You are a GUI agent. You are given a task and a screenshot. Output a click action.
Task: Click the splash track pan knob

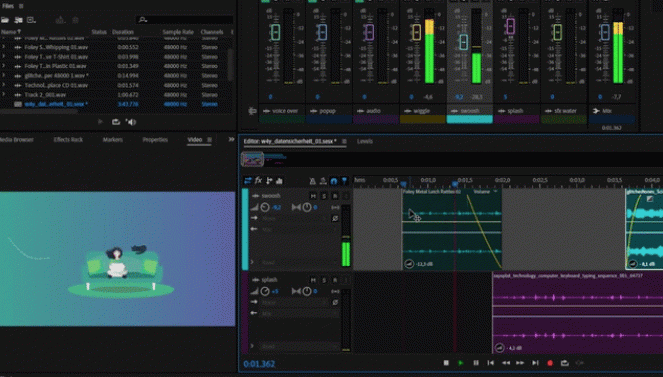coord(307,291)
